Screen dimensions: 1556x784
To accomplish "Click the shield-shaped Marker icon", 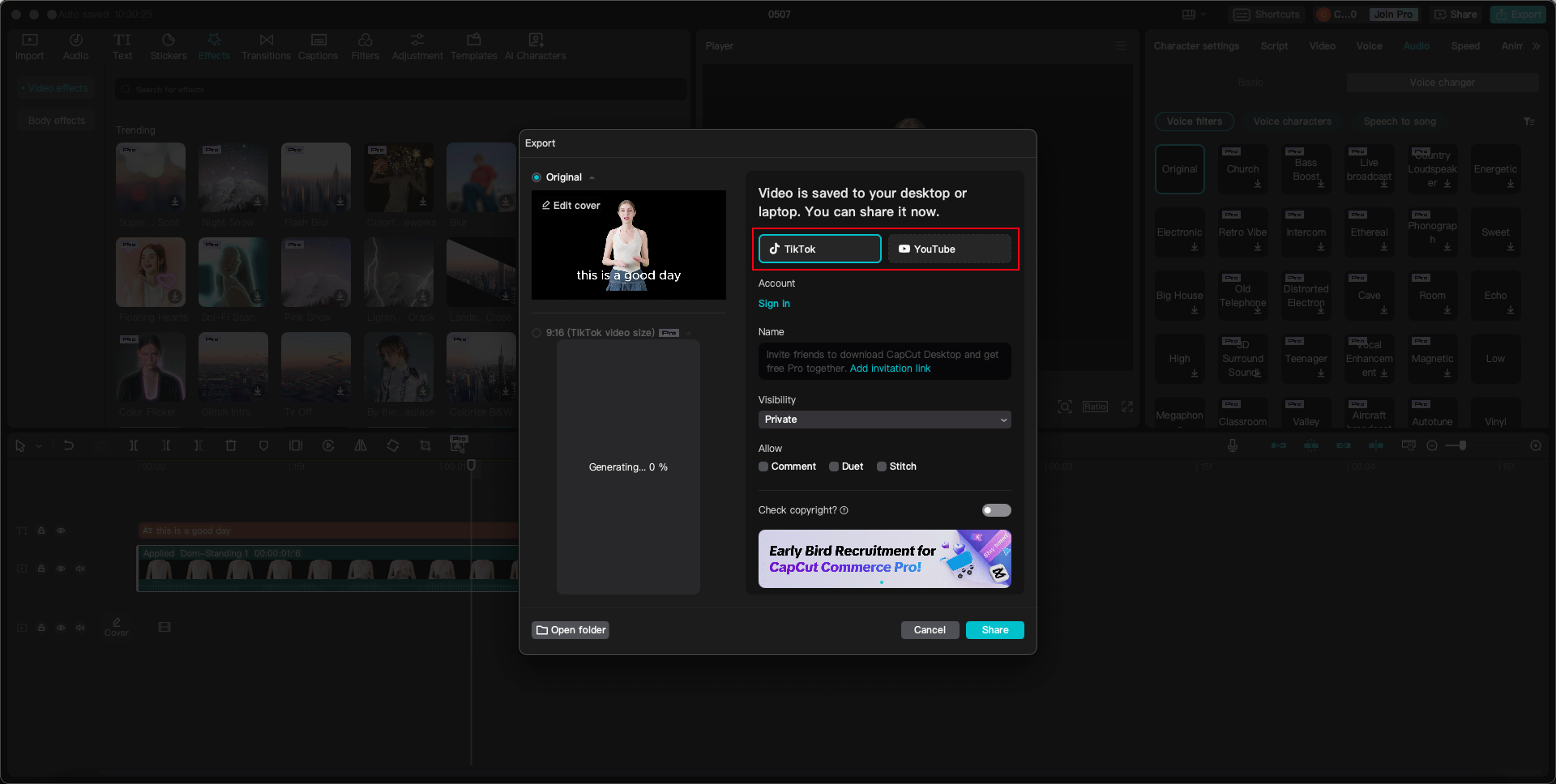I will tap(263, 445).
